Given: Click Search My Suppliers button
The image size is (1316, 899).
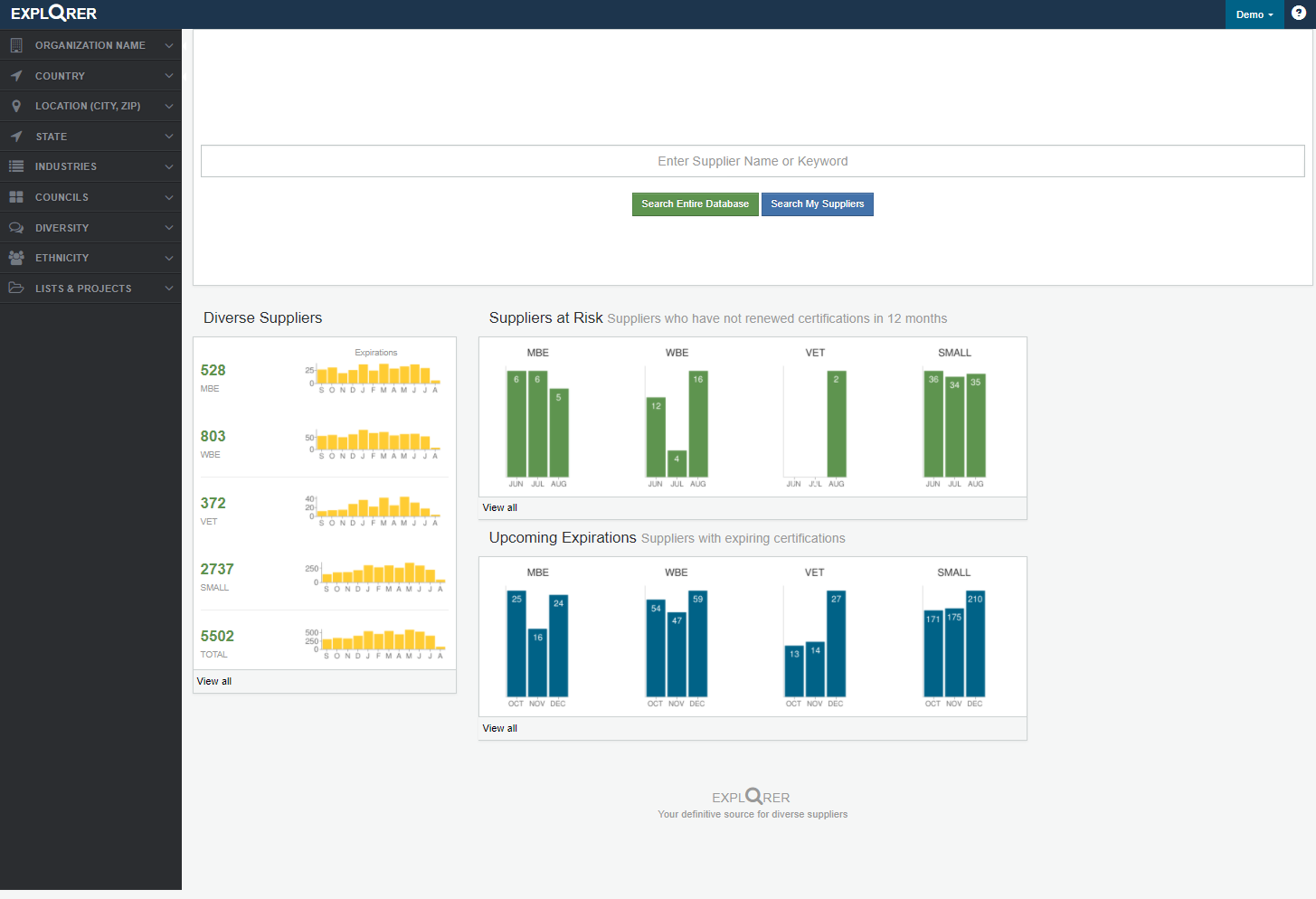Looking at the screenshot, I should 818,204.
